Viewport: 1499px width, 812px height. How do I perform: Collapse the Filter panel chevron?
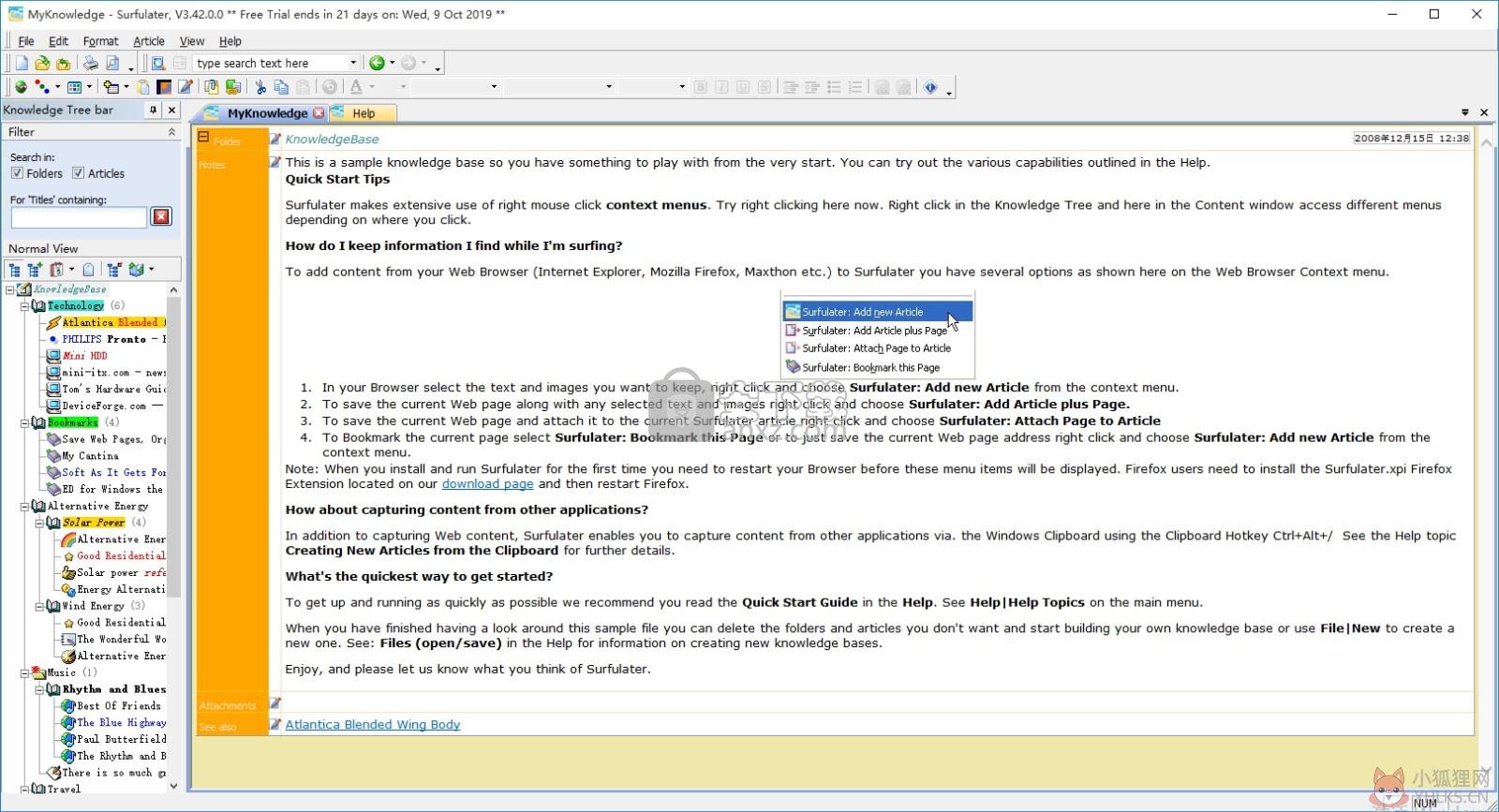pos(171,132)
